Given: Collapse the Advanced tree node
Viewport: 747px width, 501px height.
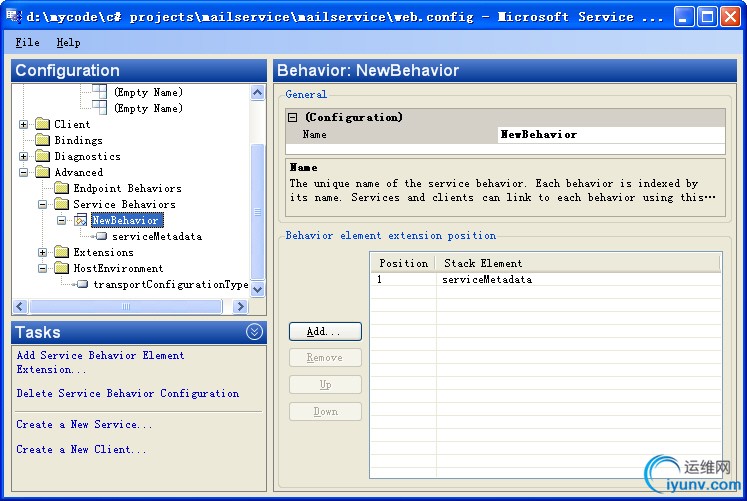Looking at the screenshot, I should 23,172.
